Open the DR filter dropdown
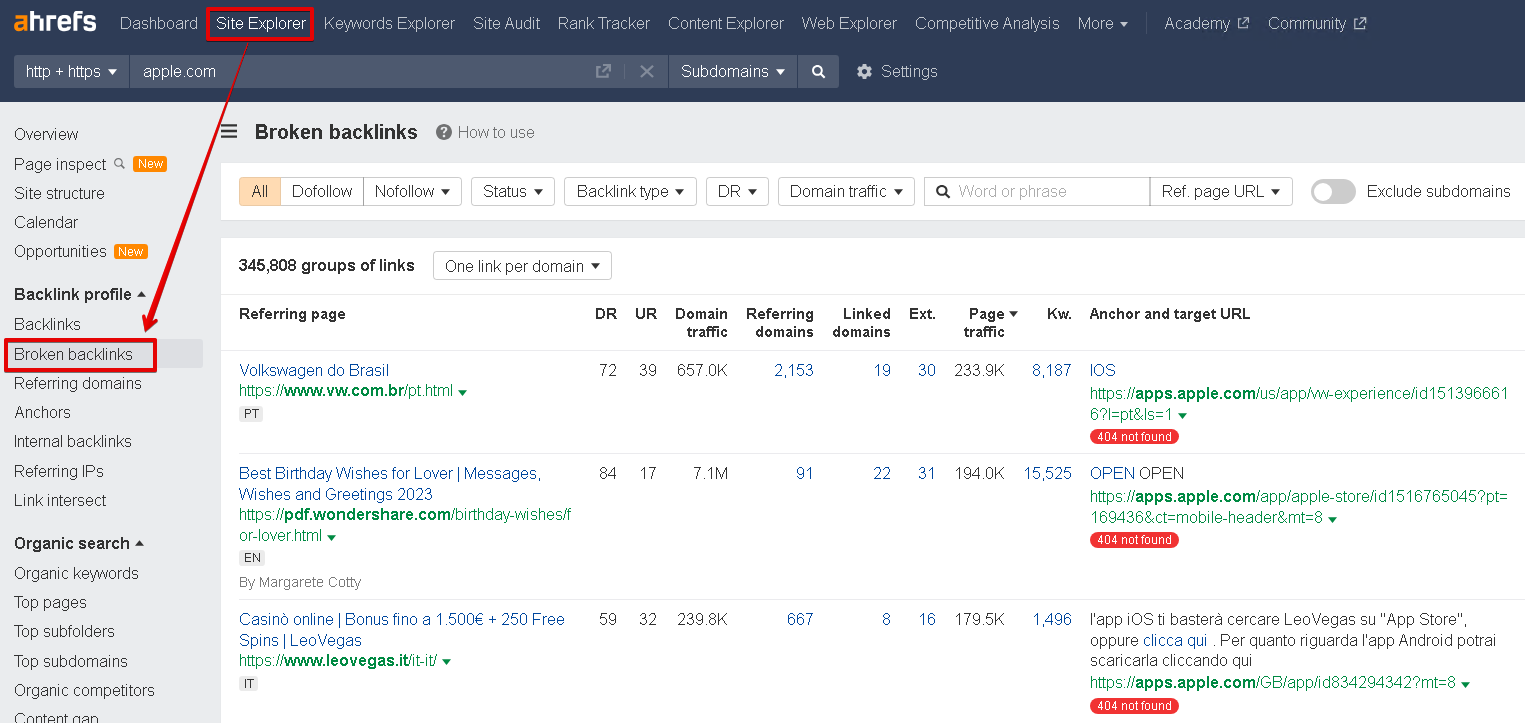 pos(737,192)
